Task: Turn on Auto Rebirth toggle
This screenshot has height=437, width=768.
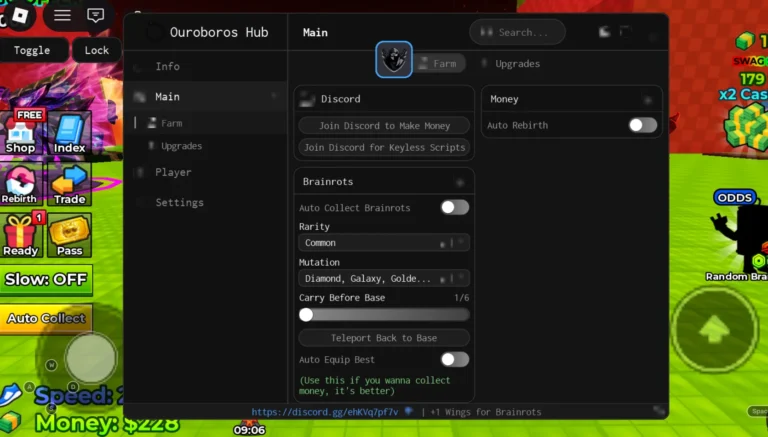Action: tap(643, 125)
